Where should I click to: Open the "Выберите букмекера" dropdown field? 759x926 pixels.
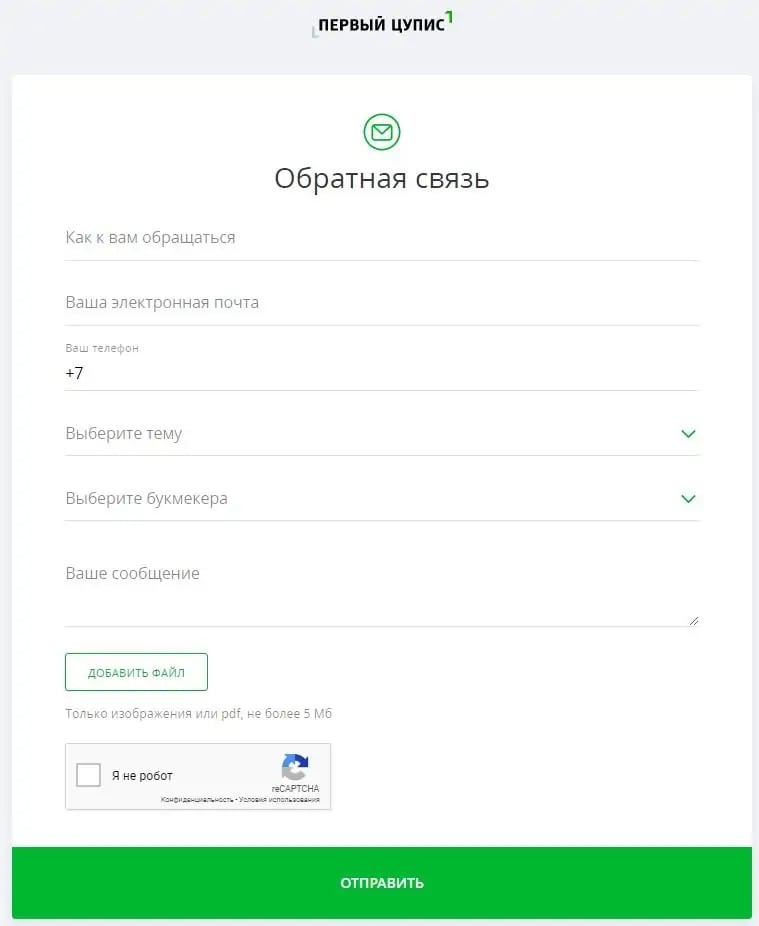pyautogui.click(x=382, y=498)
